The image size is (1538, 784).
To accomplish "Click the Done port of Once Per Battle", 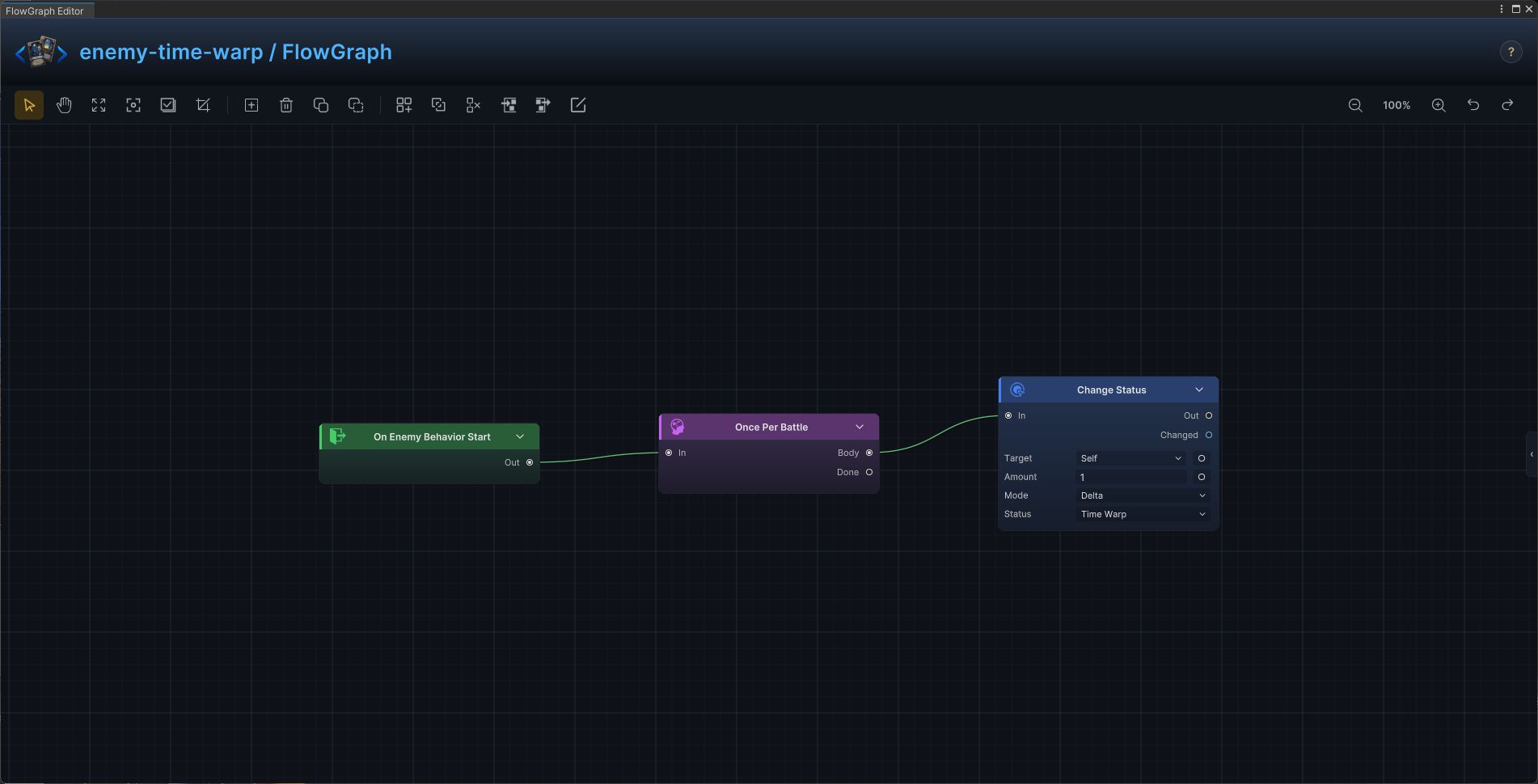I will point(869,472).
